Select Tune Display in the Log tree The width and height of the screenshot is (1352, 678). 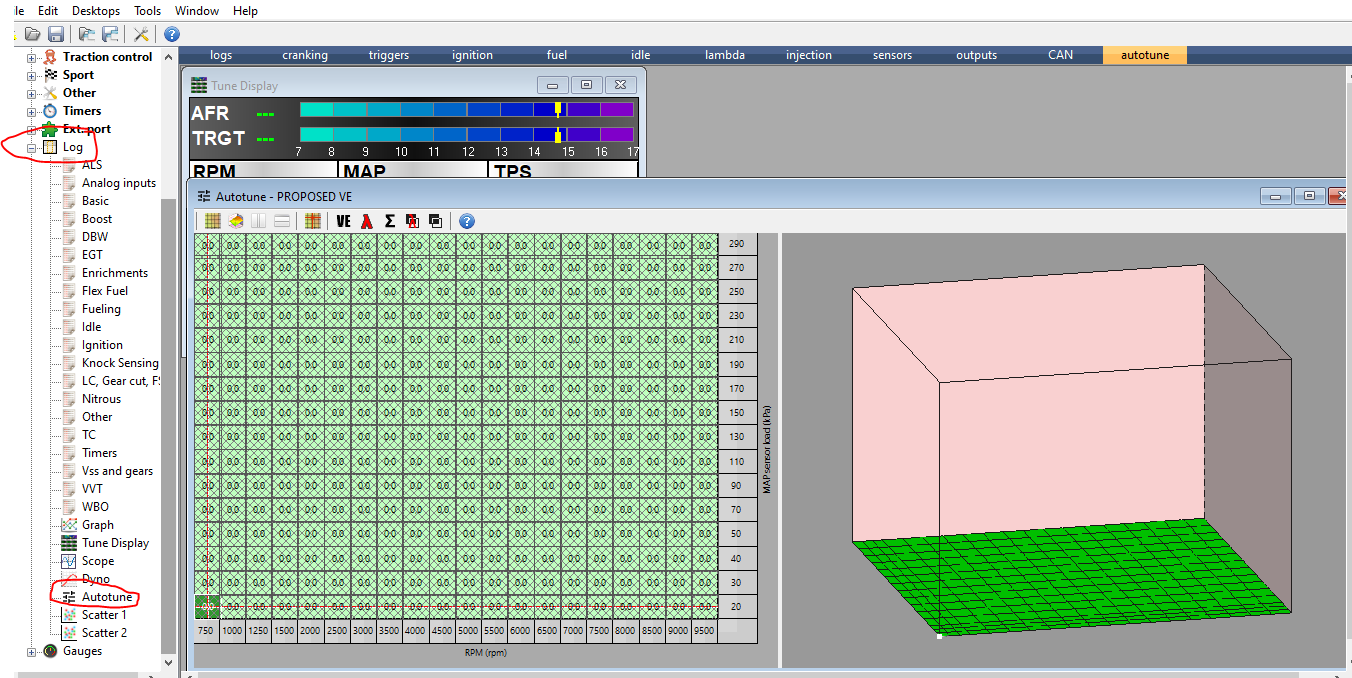tap(115, 543)
